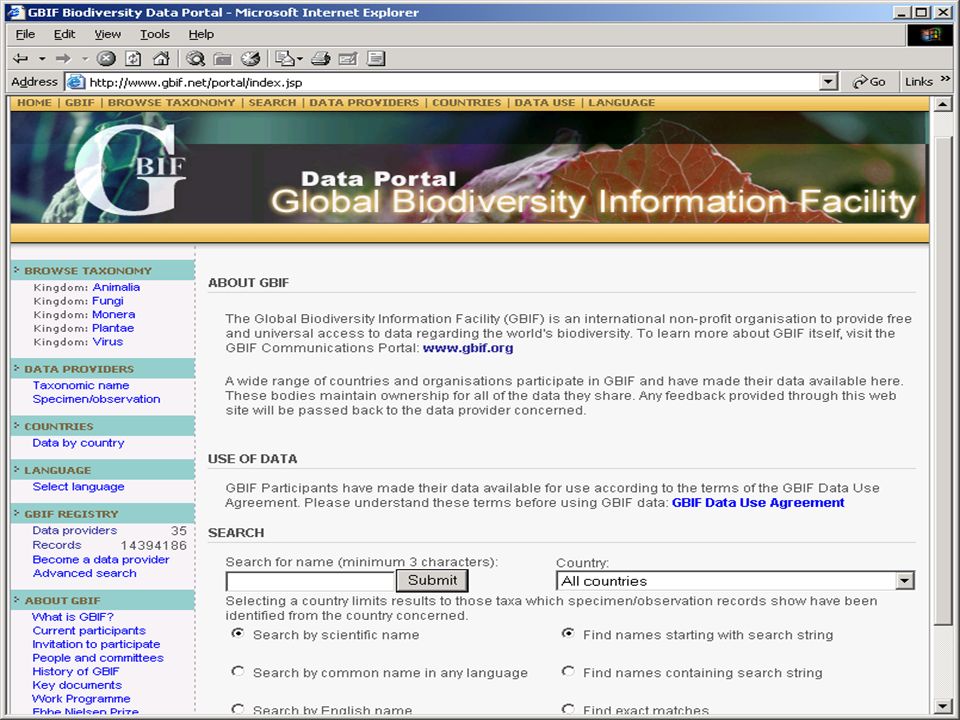Screen dimensions: 960x720
Task: Open the Back button history dropdown arrow
Action: 42,59
